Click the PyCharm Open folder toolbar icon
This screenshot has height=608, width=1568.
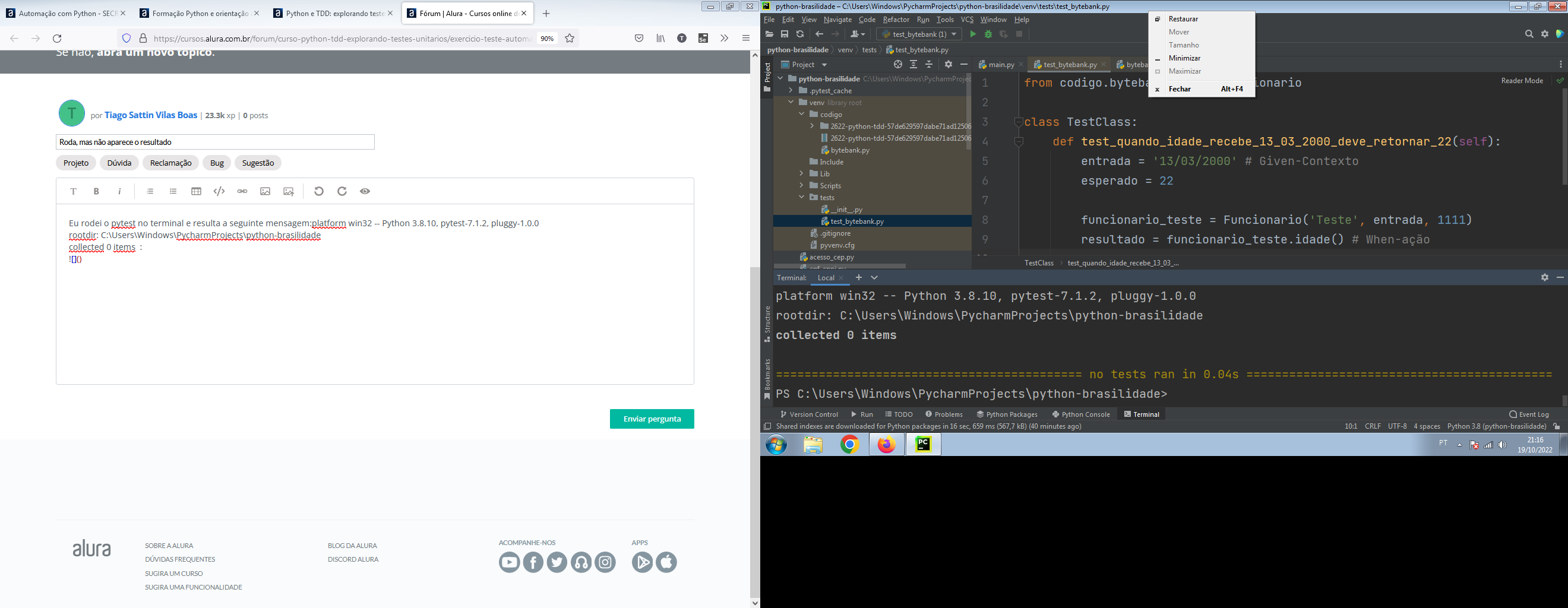tap(769, 34)
